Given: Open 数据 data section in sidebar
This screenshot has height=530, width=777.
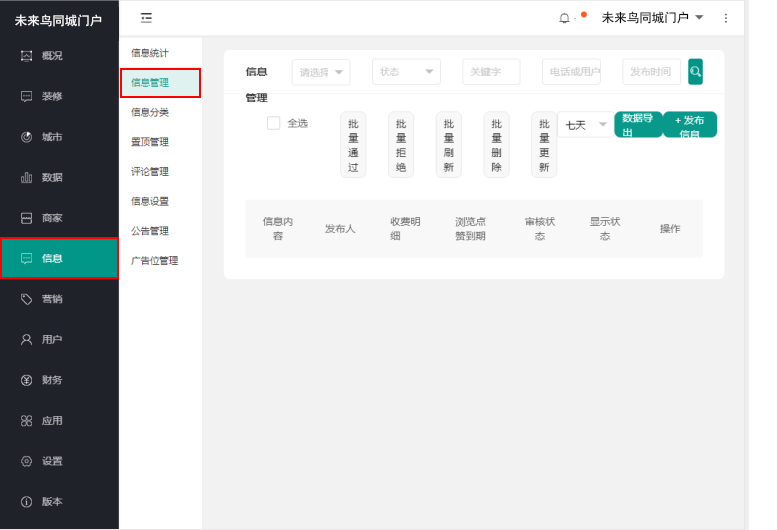Looking at the screenshot, I should pyautogui.click(x=51, y=177).
